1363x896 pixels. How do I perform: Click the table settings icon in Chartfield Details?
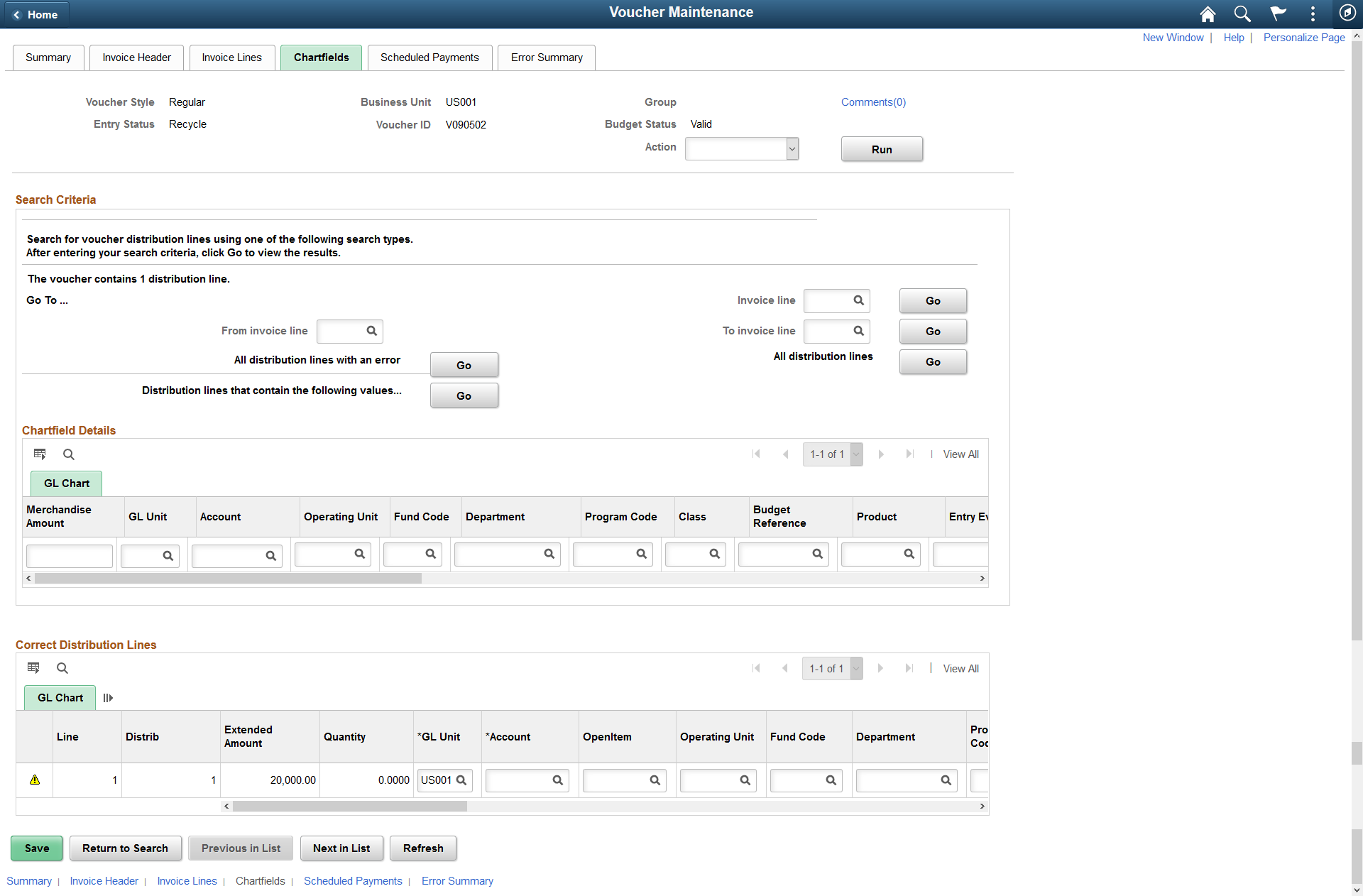[x=40, y=454]
